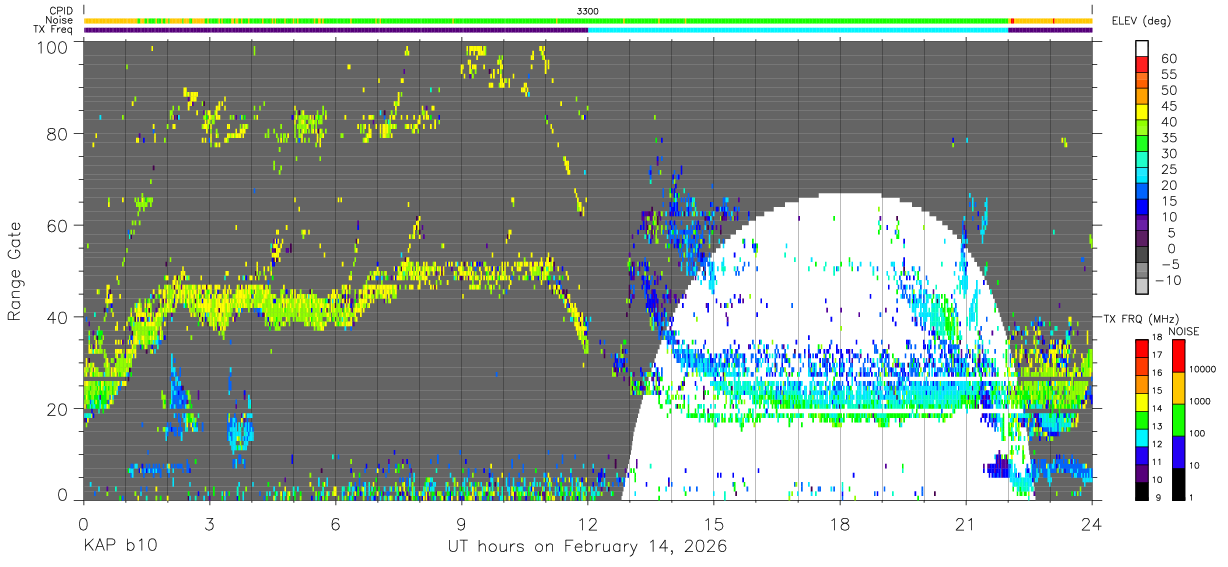Pick the black segment of TX FRQ colorbar
The image size is (1228, 567).
[x=1142, y=490]
